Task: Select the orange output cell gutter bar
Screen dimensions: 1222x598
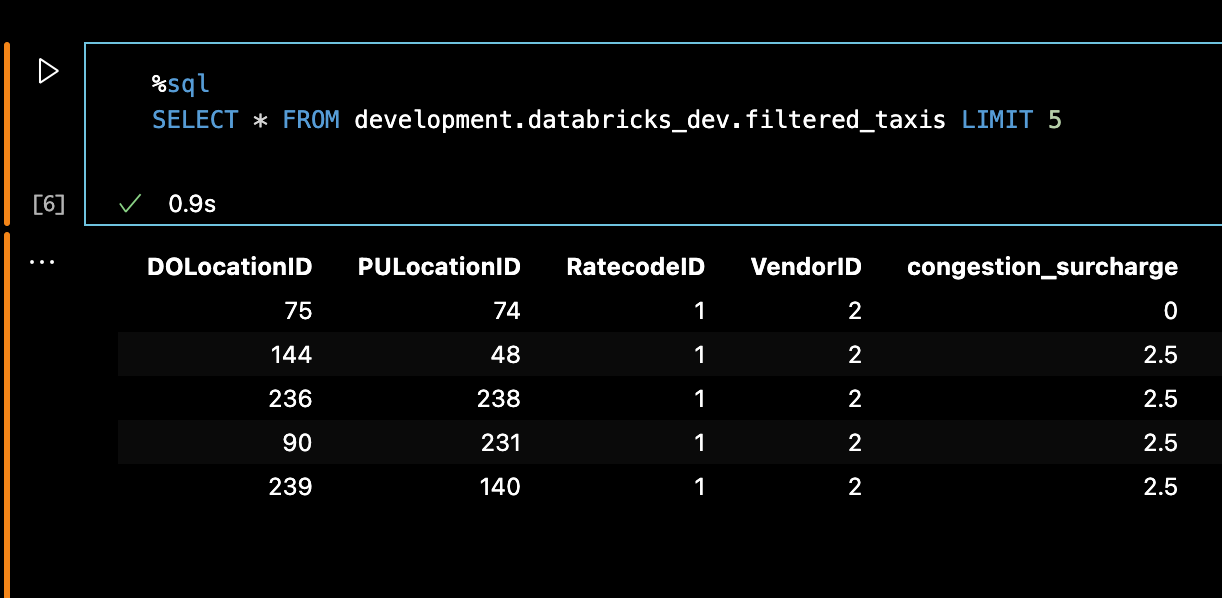Action: [x=8, y=400]
